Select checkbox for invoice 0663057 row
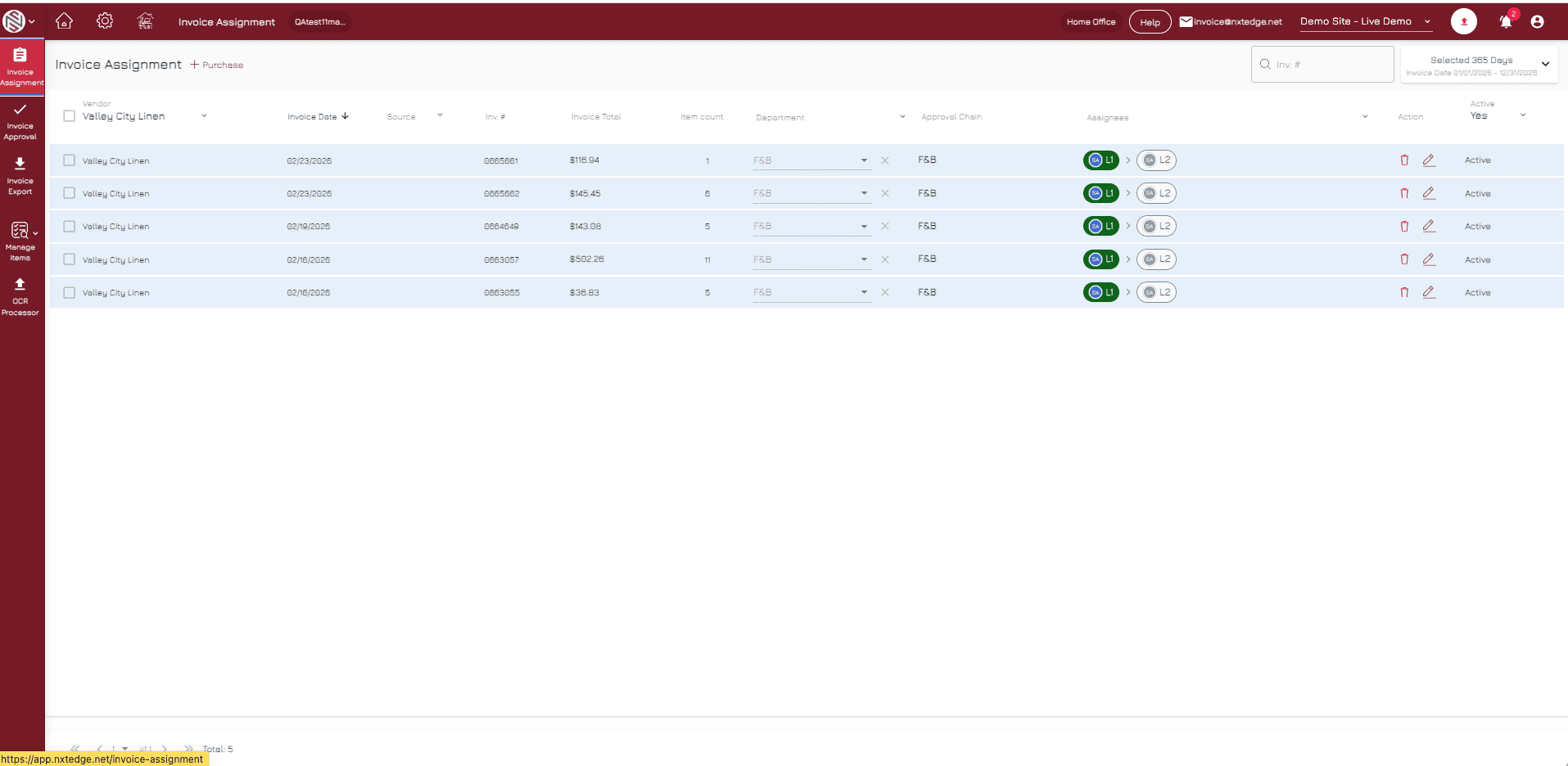This screenshot has width=1568, height=766. coord(70,259)
